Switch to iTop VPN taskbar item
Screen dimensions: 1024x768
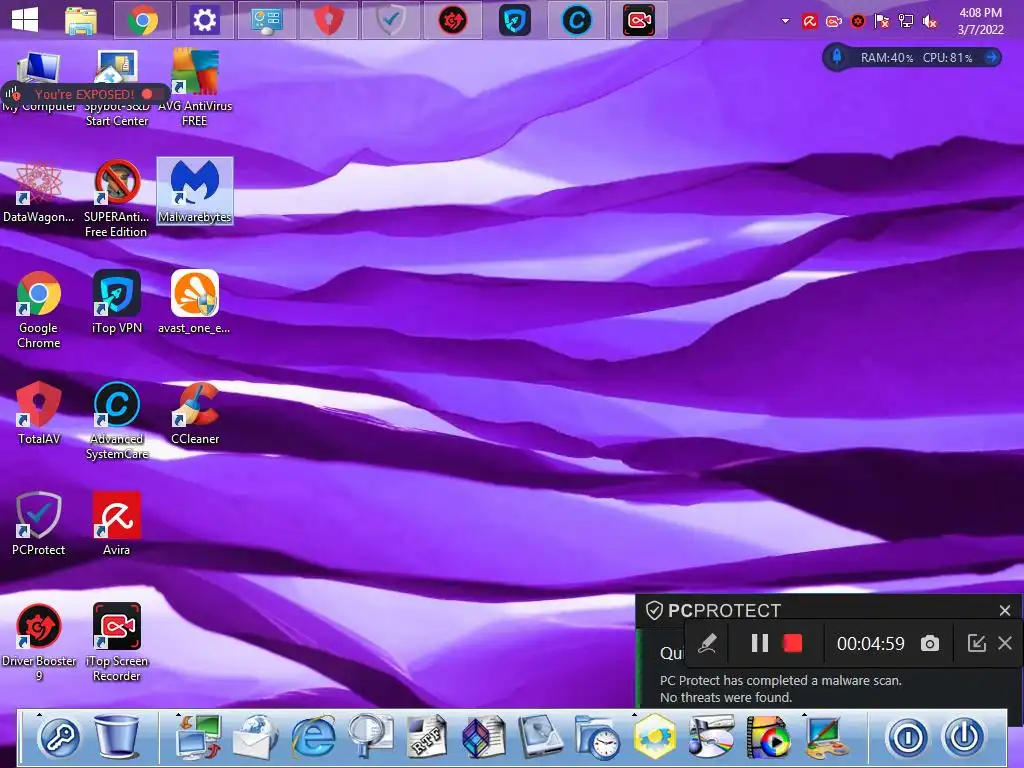[515, 20]
